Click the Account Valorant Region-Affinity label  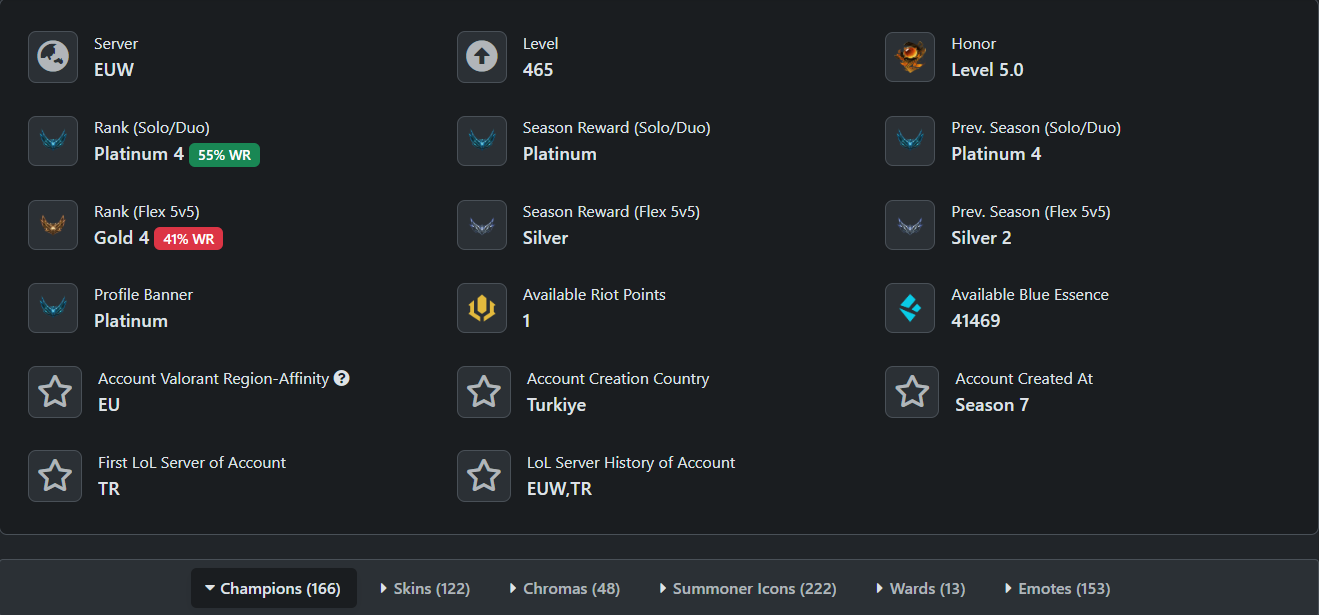coord(213,379)
